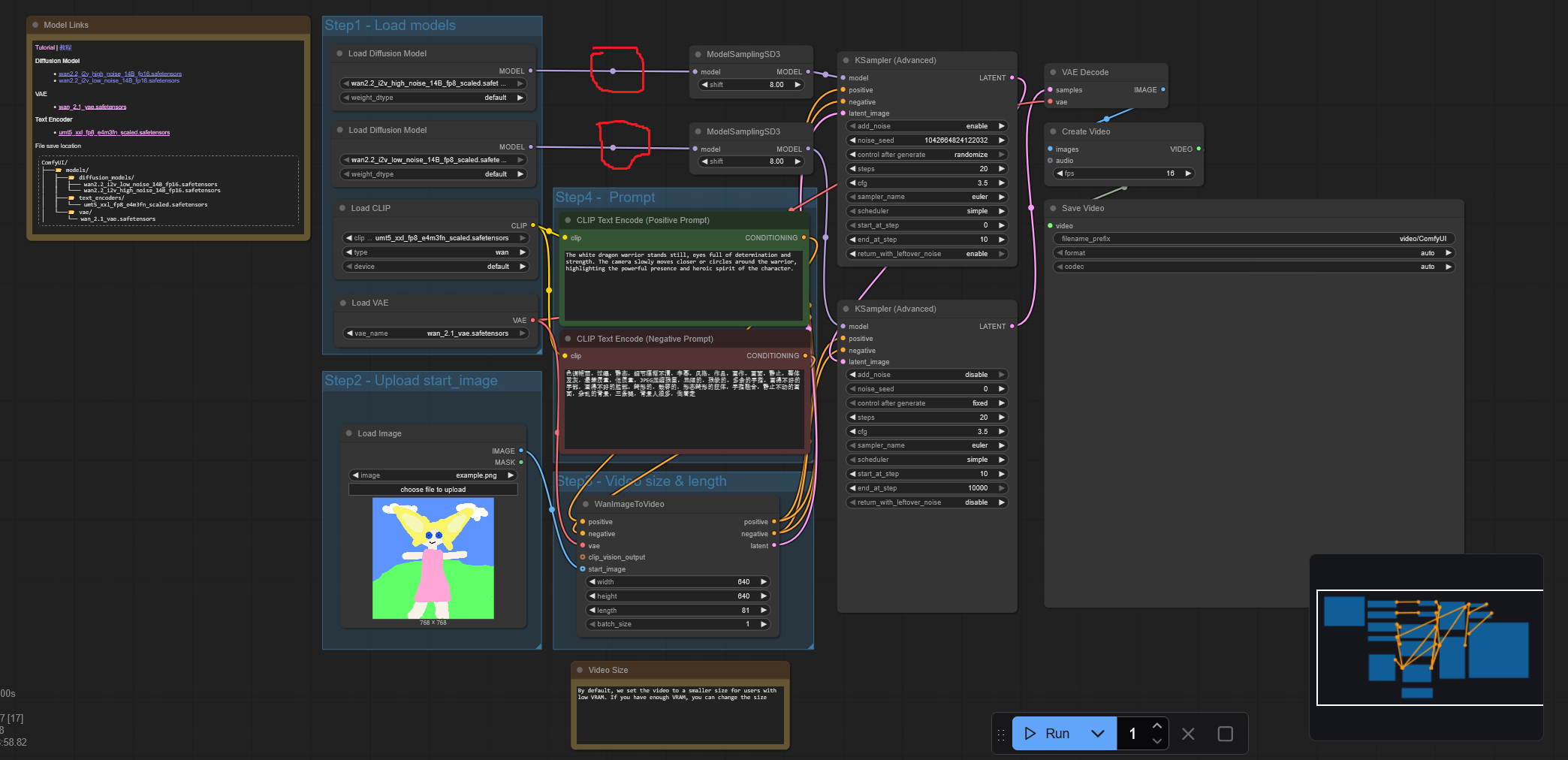Click the filename_prefix field video/ComfyUI
The width and height of the screenshot is (1568, 760).
point(1254,239)
